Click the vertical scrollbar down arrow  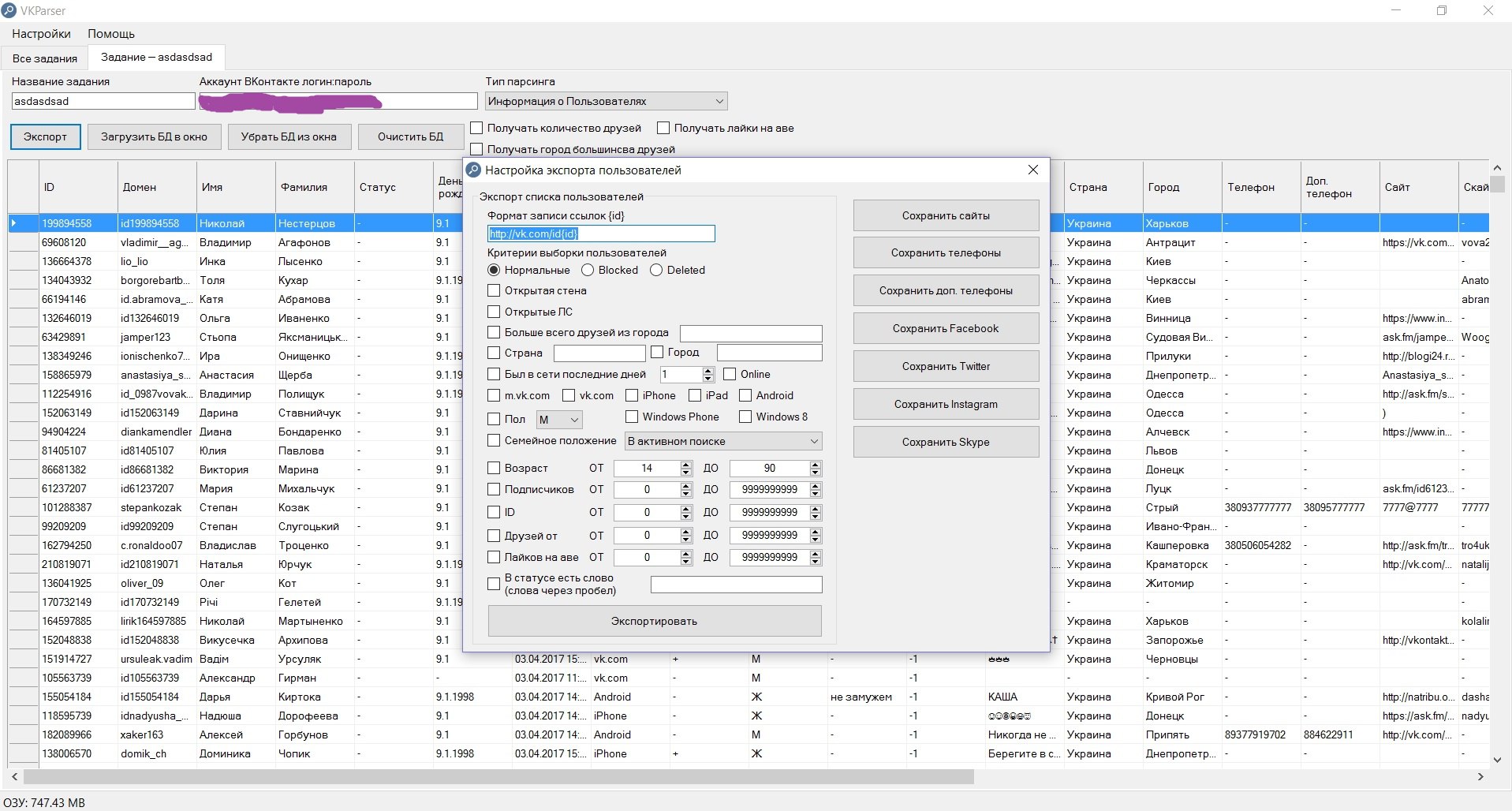[x=1497, y=759]
